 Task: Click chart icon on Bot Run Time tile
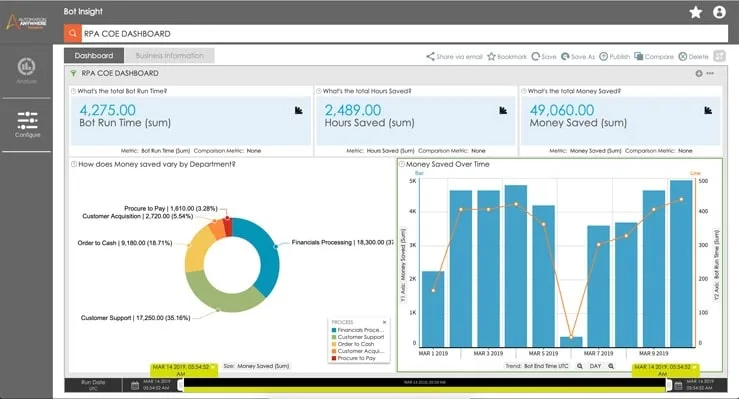tap(299, 110)
